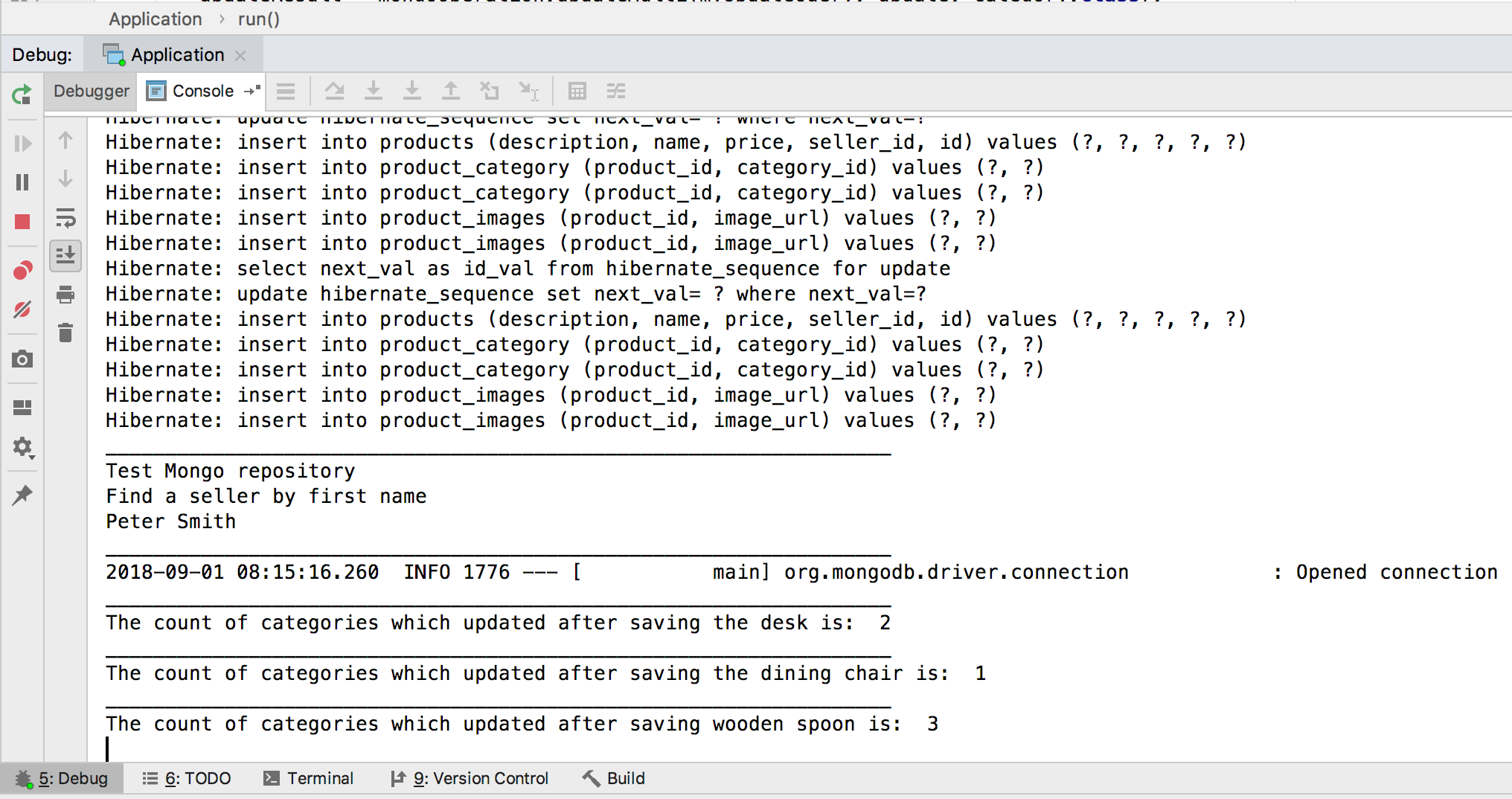Click the Drop Frame icon
This screenshot has height=799, width=1512.
490,92
